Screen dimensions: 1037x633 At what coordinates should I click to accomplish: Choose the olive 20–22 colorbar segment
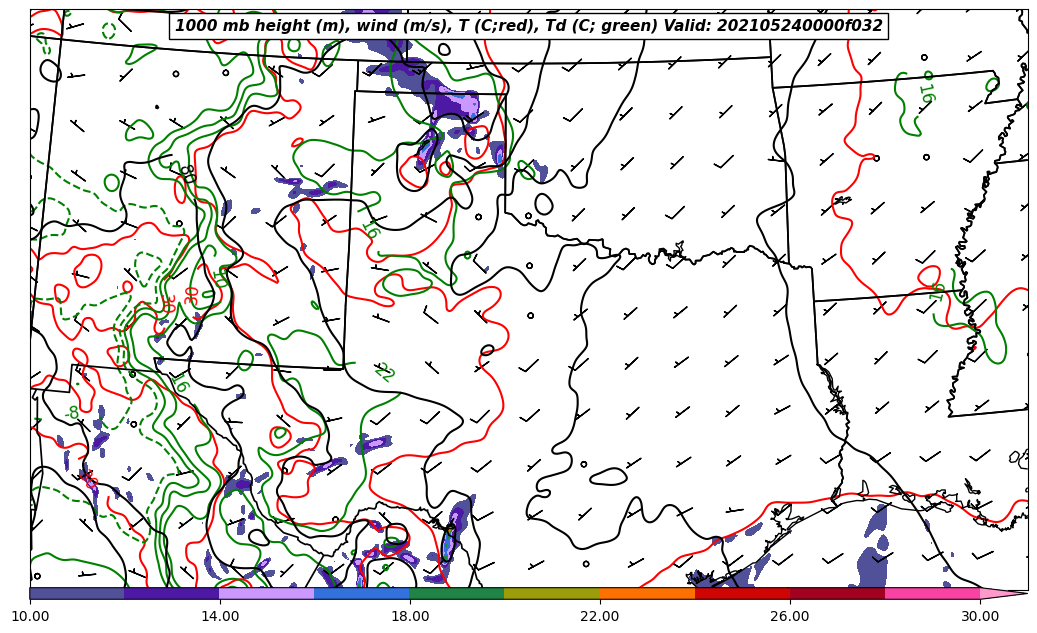tap(552, 593)
